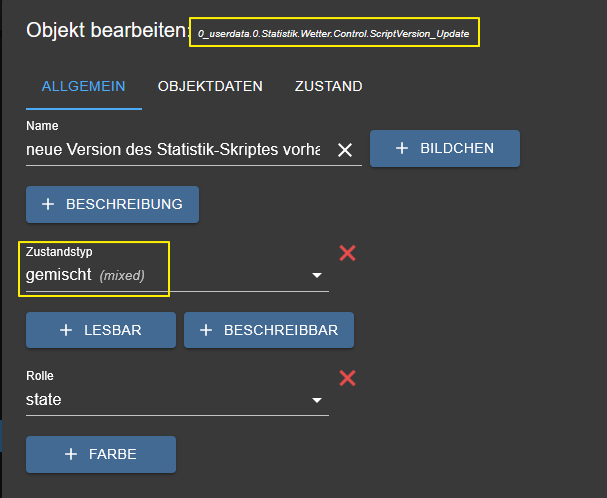Clear the Name field with X icon
The image size is (607, 498).
pyautogui.click(x=345, y=150)
